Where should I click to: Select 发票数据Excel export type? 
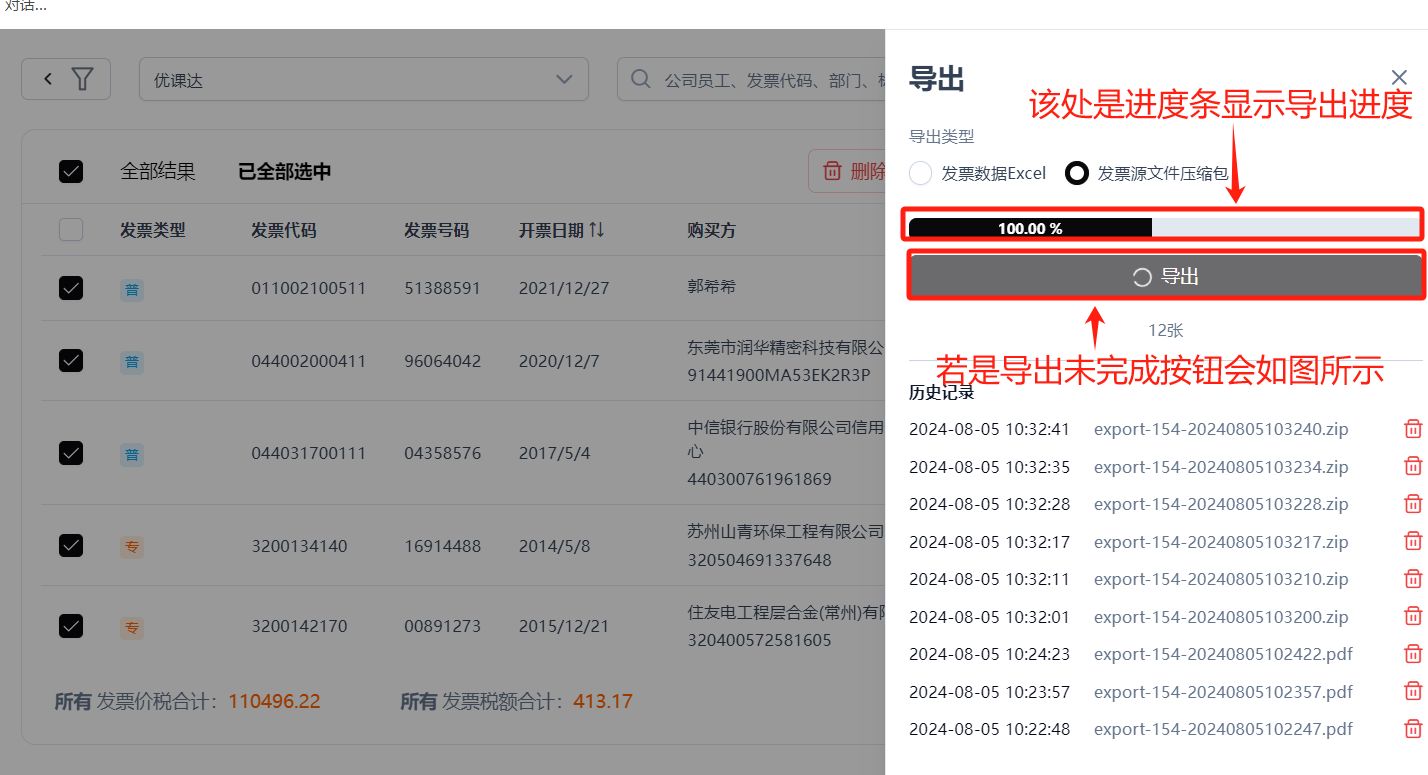[x=920, y=173]
